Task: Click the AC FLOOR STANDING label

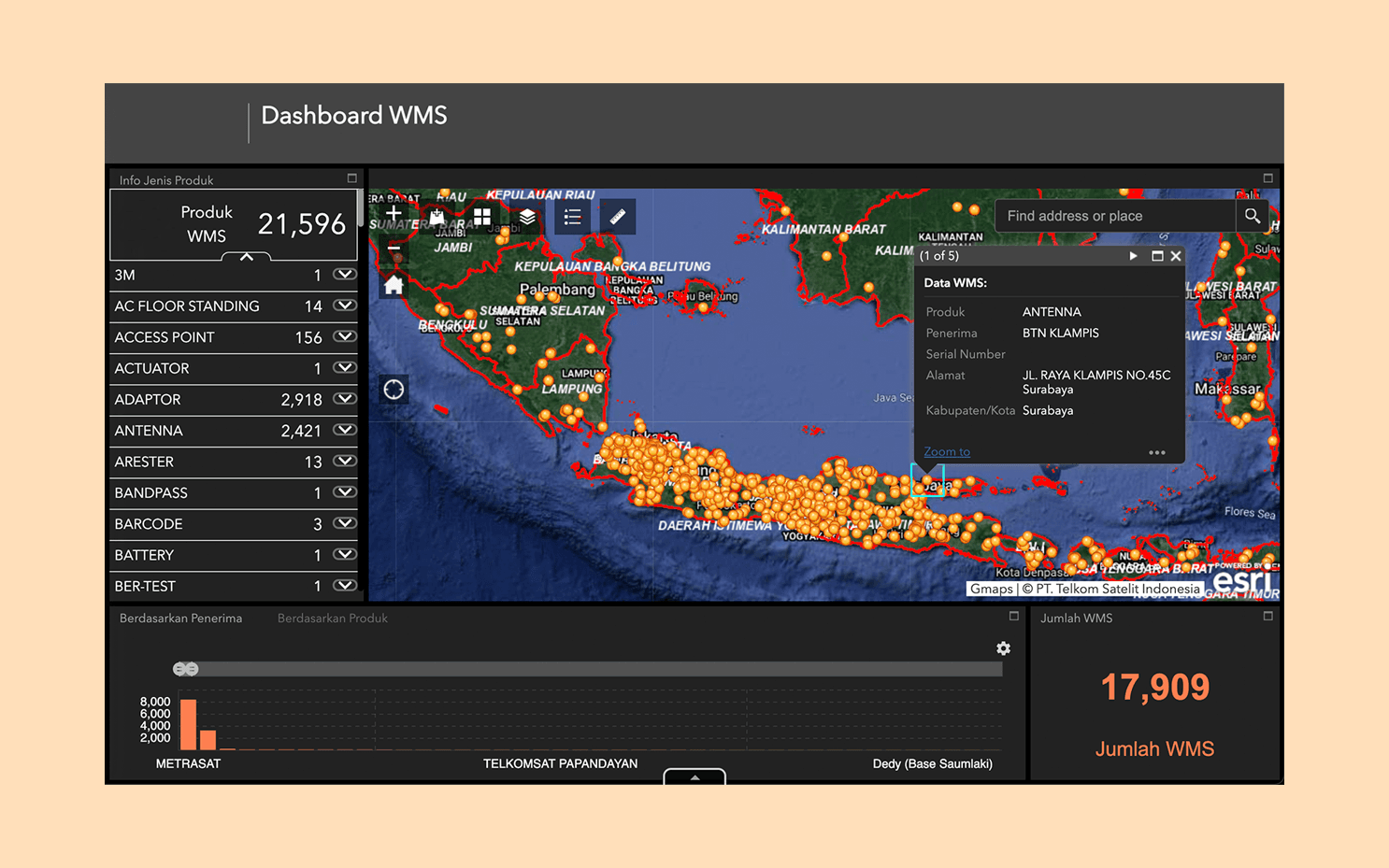Action: (187, 306)
